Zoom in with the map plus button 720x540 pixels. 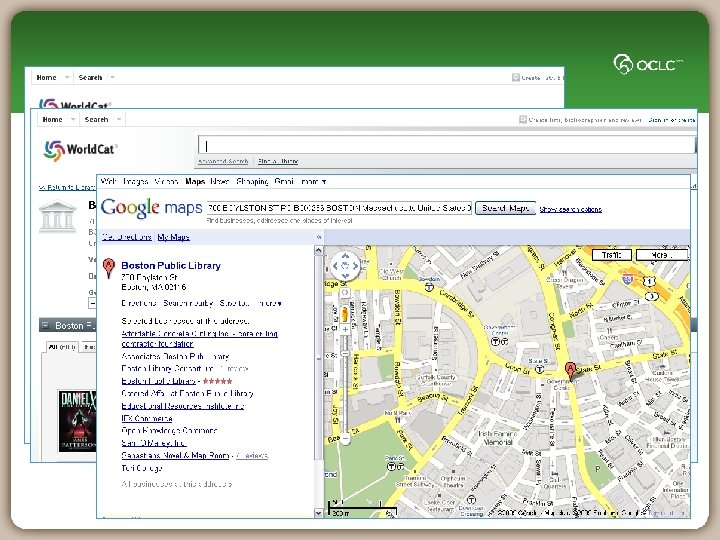pos(345,329)
